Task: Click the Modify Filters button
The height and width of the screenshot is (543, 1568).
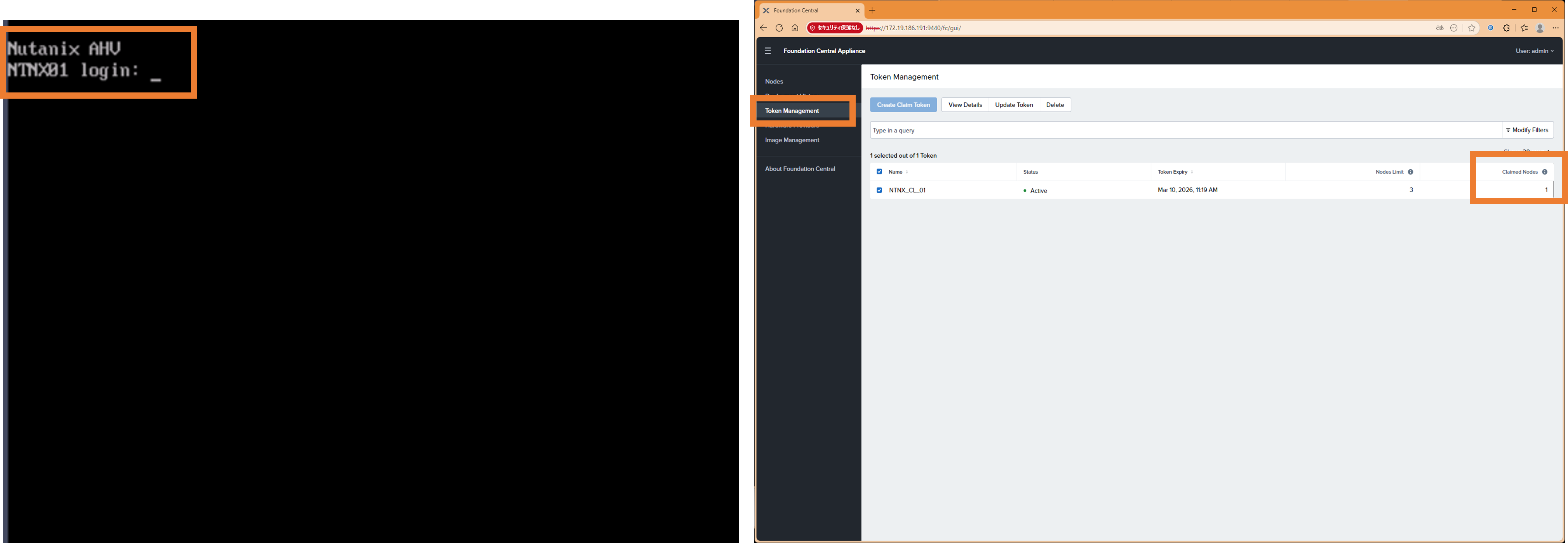Action: pyautogui.click(x=1527, y=130)
